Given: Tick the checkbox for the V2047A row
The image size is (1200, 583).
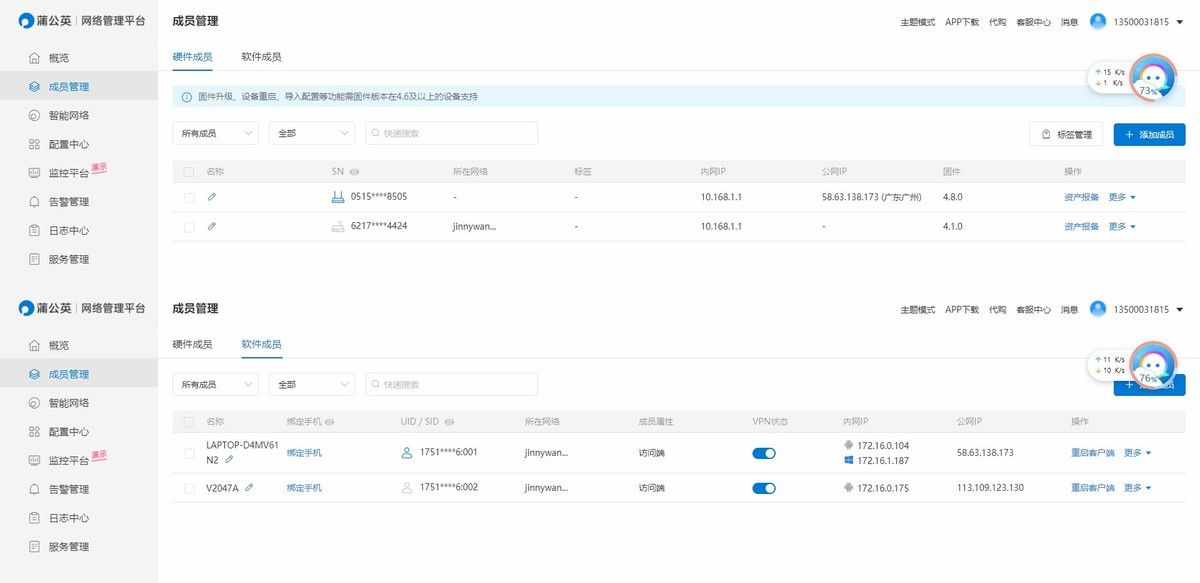Looking at the screenshot, I should 189,488.
